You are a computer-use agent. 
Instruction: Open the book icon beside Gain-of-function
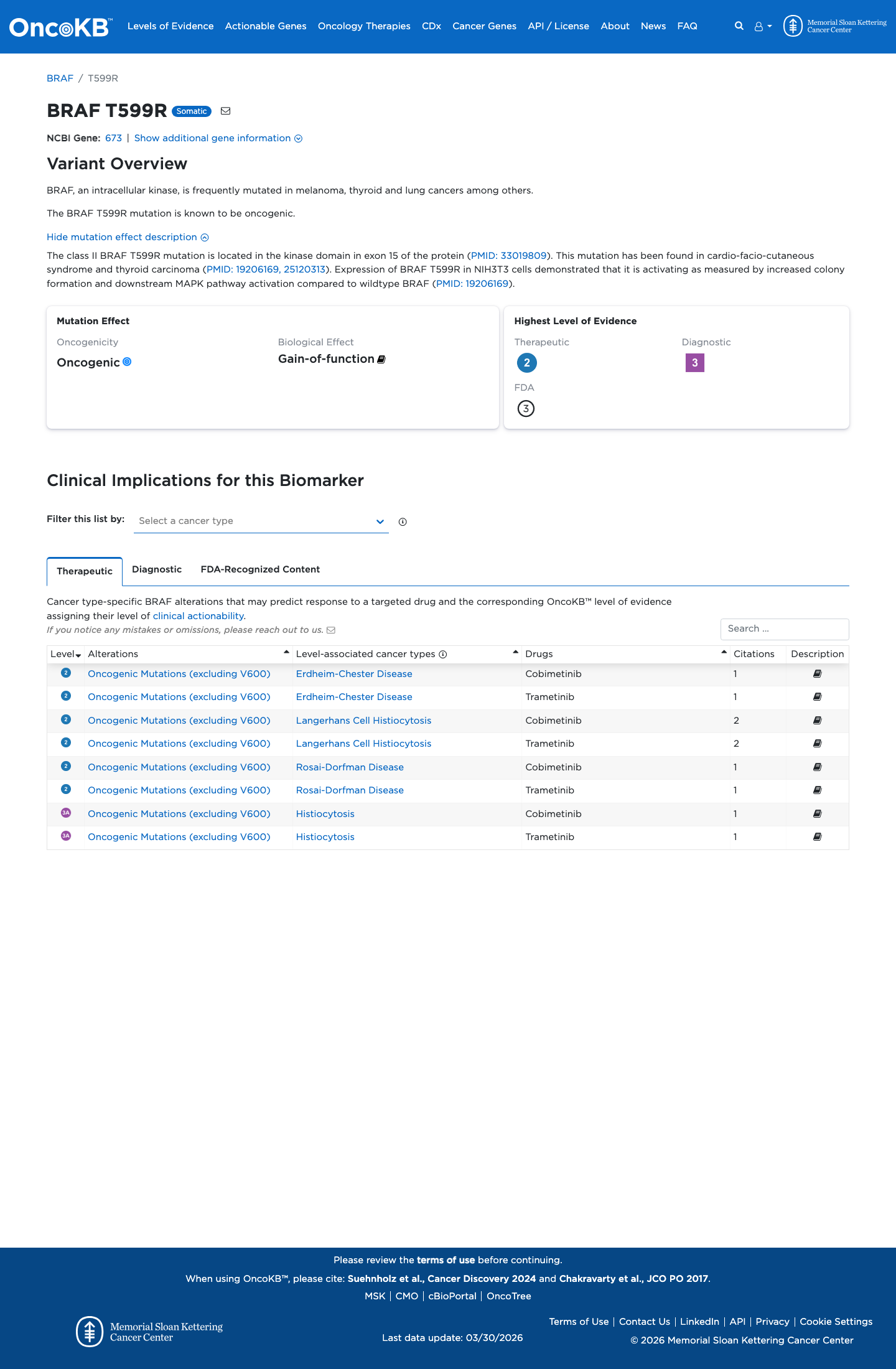(381, 359)
